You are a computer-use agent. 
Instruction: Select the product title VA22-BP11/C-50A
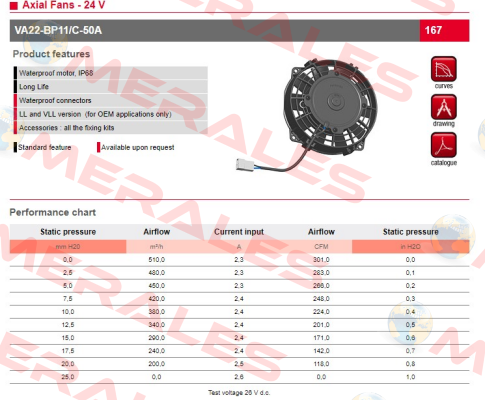(x=58, y=30)
